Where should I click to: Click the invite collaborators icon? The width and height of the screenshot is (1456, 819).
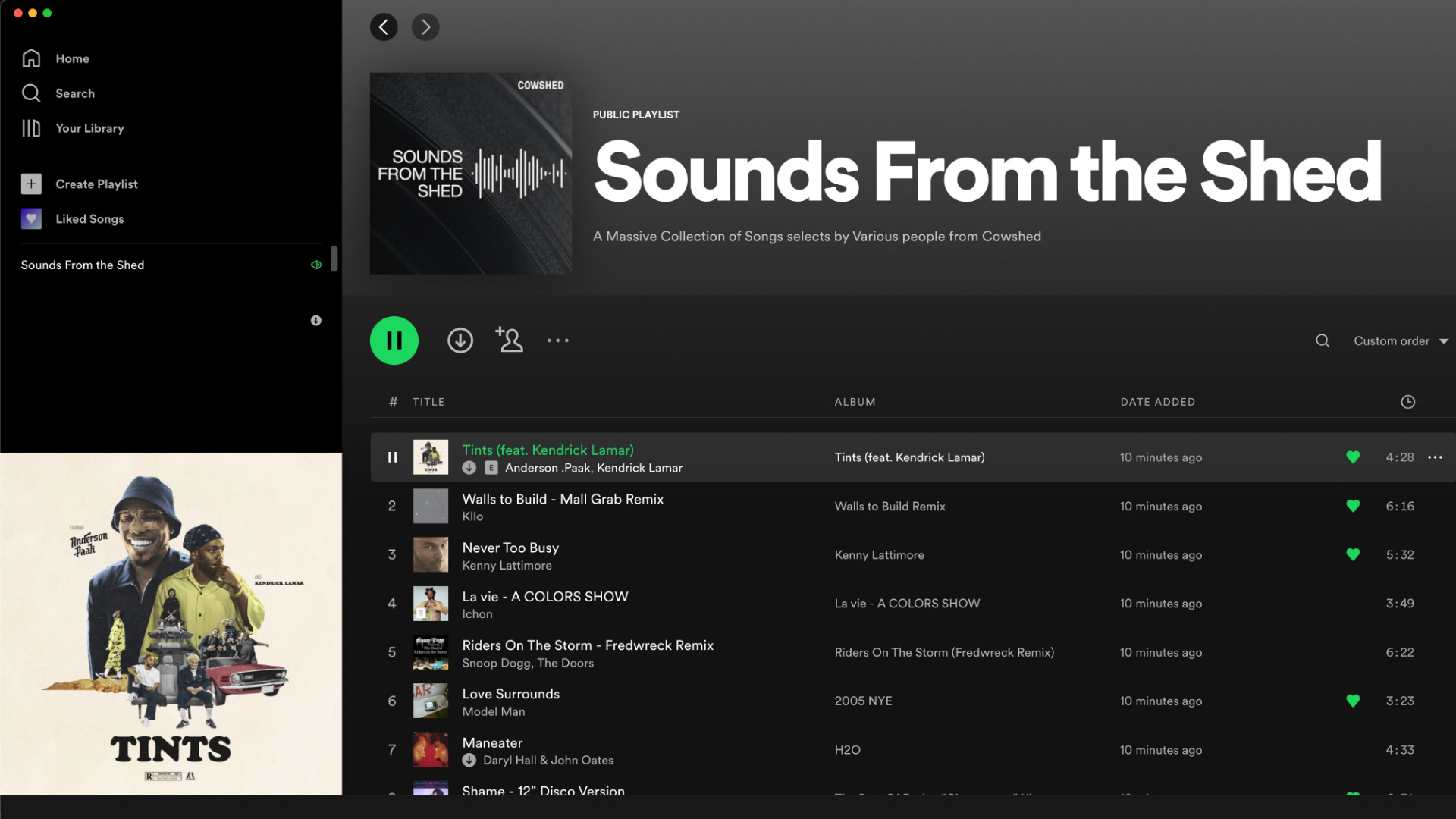(x=510, y=340)
